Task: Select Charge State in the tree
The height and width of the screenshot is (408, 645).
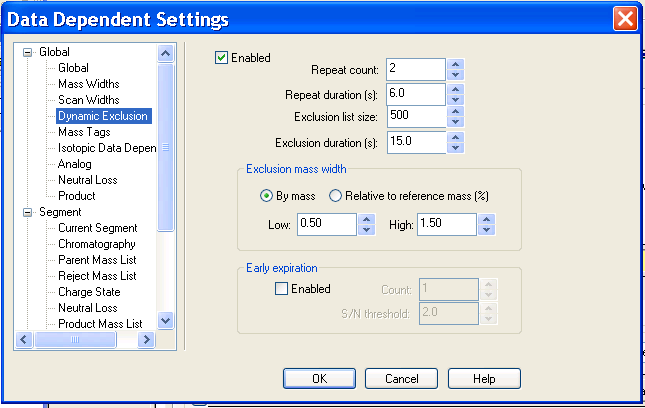Action: coord(89,292)
